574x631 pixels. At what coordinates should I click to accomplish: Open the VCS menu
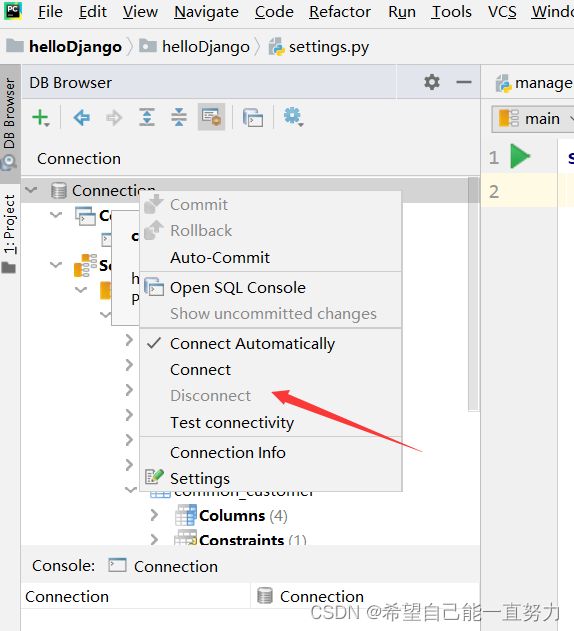tap(502, 11)
